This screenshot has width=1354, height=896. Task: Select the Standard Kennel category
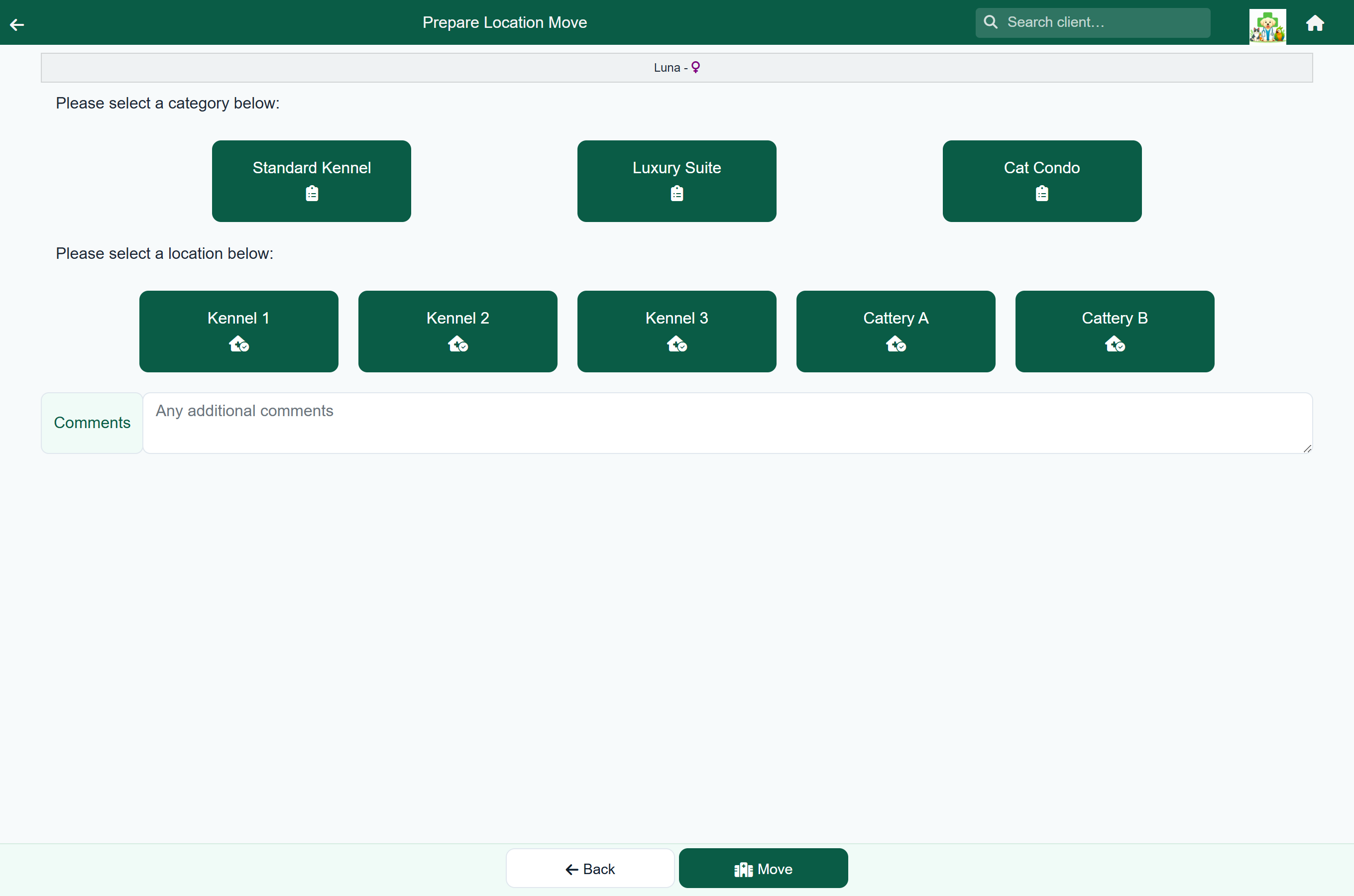tap(311, 181)
